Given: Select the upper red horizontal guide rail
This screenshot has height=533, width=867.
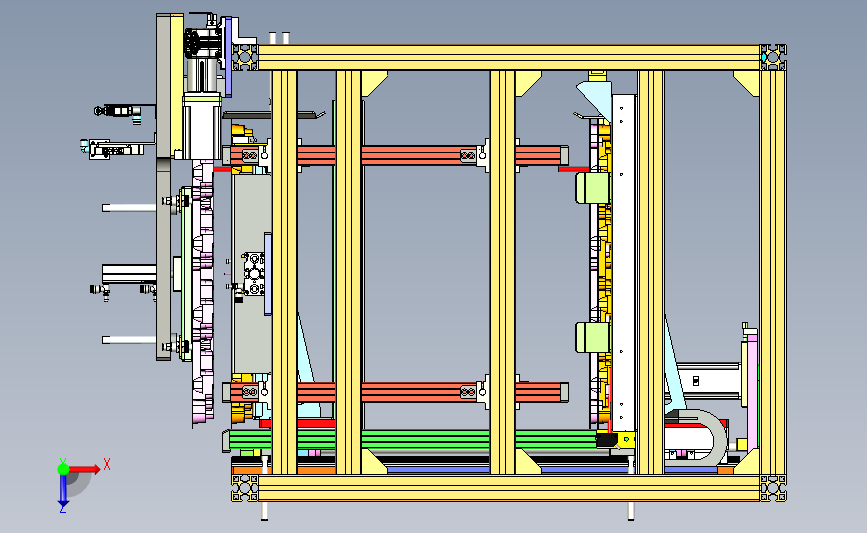Looking at the screenshot, I should tap(395, 155).
